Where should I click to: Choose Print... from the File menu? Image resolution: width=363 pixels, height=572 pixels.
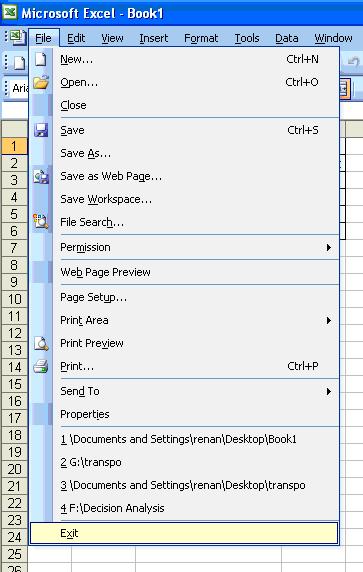(x=185, y=366)
